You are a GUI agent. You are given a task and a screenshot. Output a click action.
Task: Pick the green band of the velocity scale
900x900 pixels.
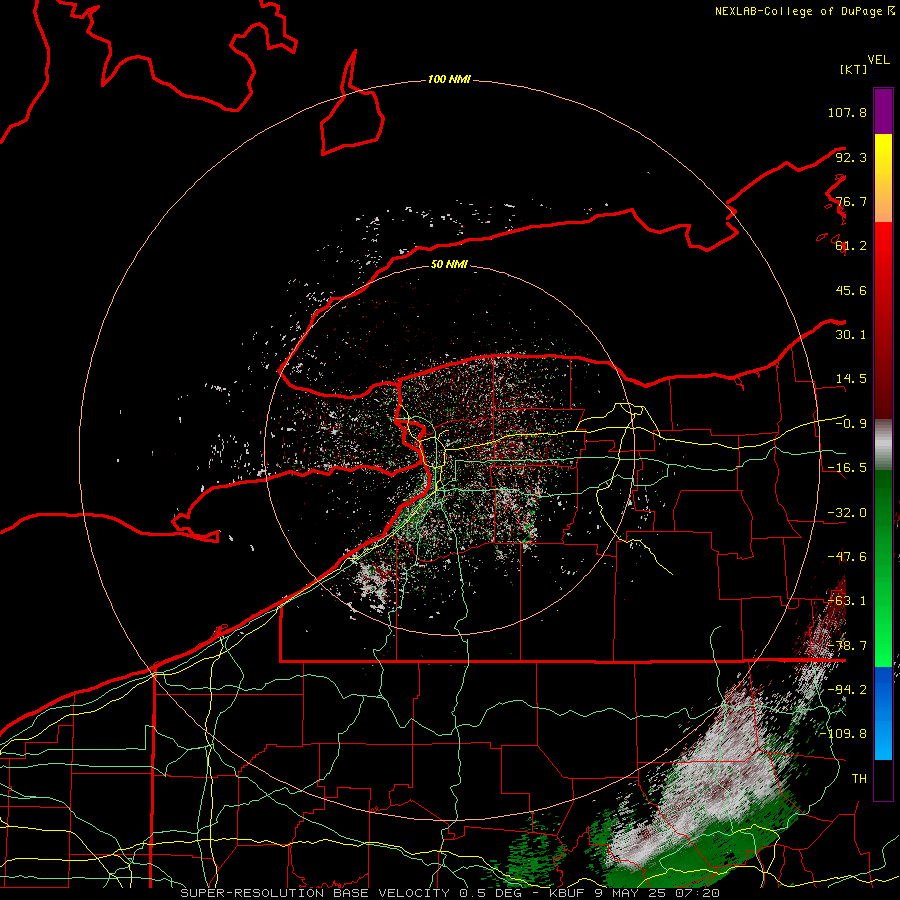tap(883, 568)
